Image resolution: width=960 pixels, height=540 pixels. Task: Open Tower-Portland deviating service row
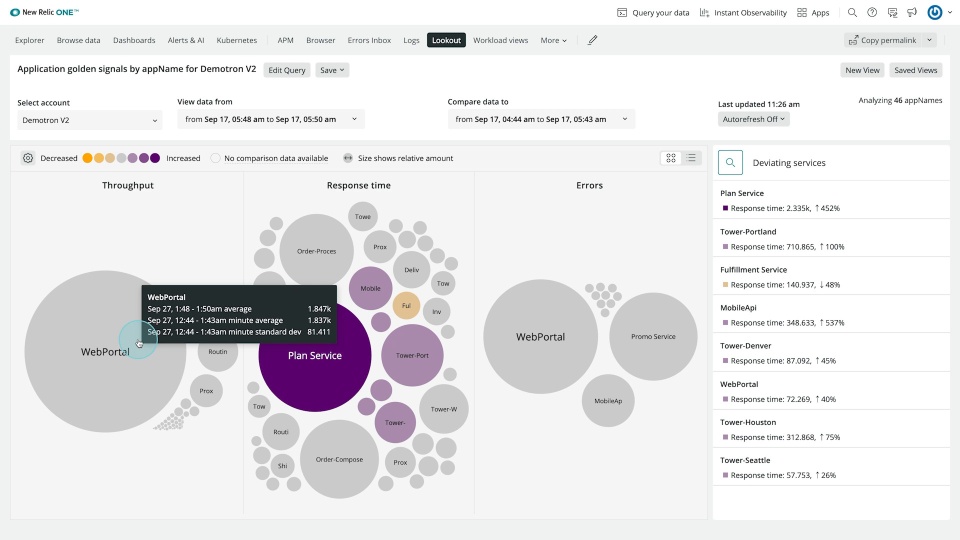[x=831, y=239]
